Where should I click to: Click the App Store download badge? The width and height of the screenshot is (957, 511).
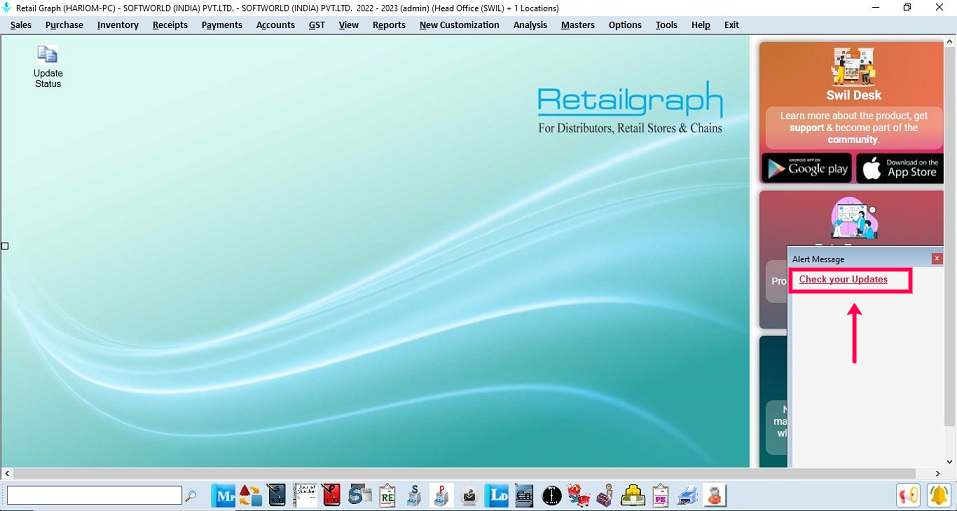tap(900, 168)
